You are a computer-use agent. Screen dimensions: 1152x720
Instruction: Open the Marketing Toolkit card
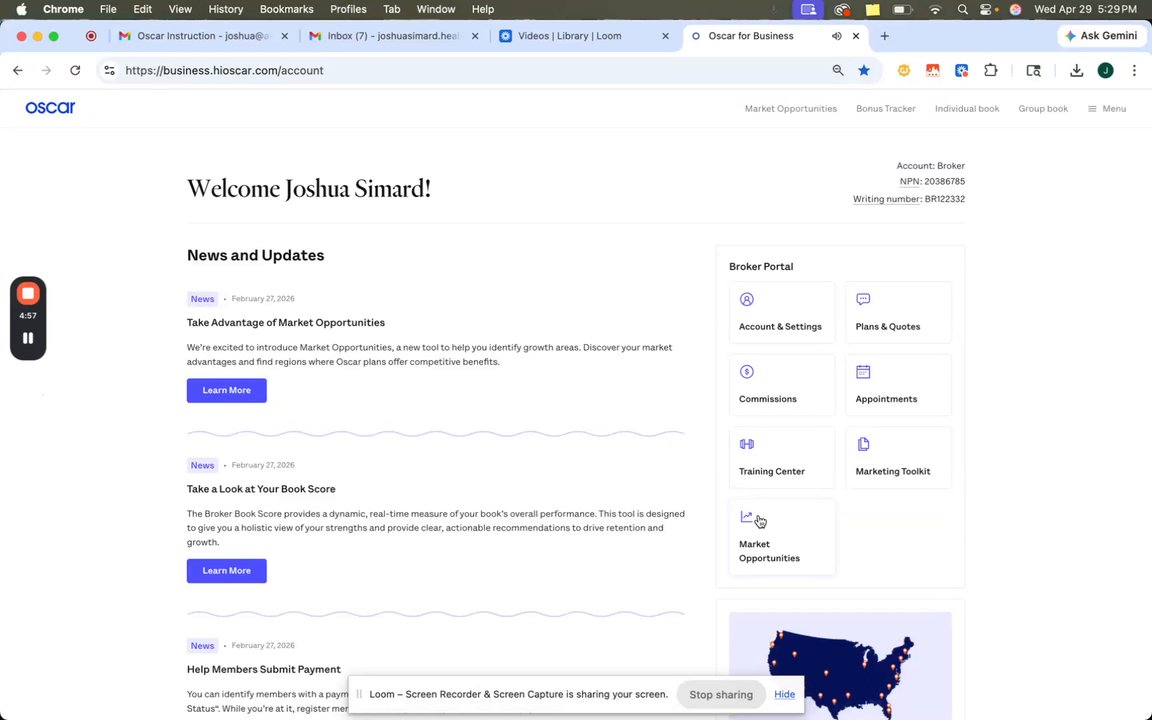tap(898, 457)
